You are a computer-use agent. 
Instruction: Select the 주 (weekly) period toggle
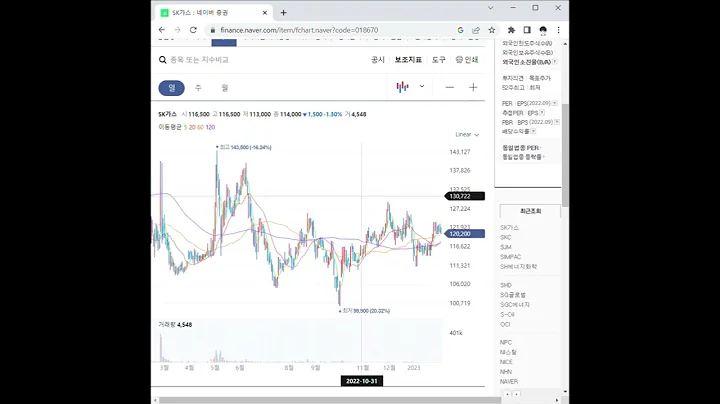(x=198, y=88)
